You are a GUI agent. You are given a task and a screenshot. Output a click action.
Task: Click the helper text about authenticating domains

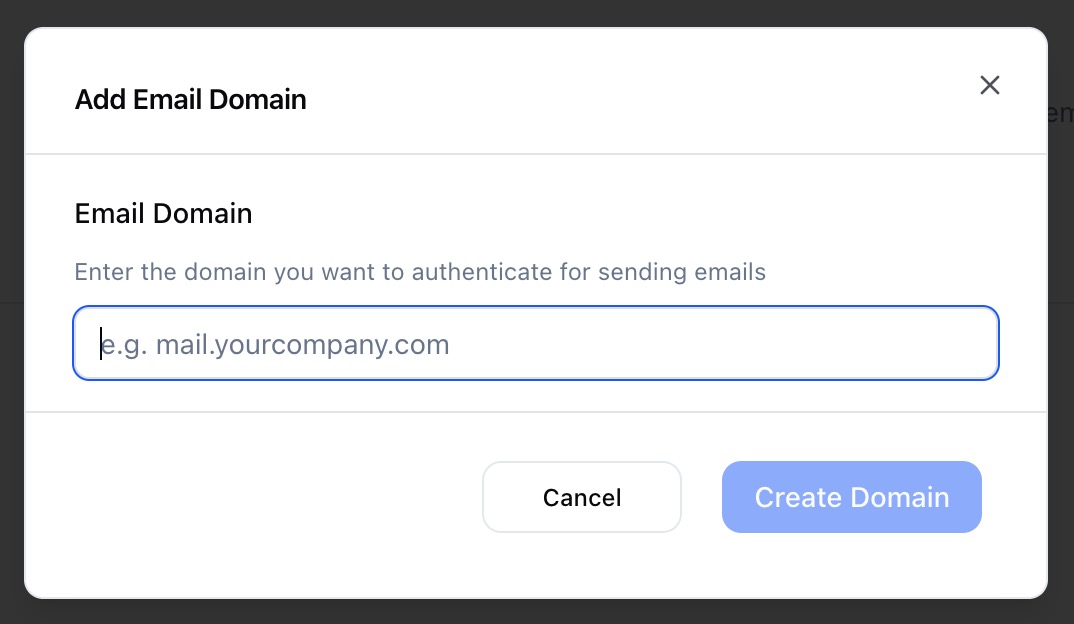point(420,272)
